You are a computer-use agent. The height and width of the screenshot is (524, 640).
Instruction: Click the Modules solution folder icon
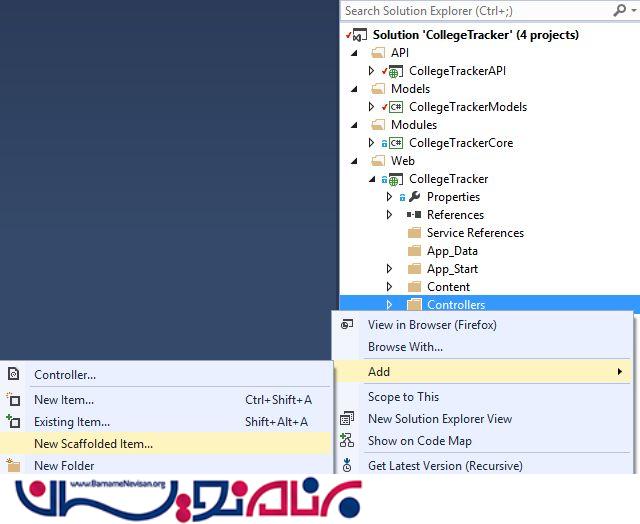pyautogui.click(x=378, y=125)
